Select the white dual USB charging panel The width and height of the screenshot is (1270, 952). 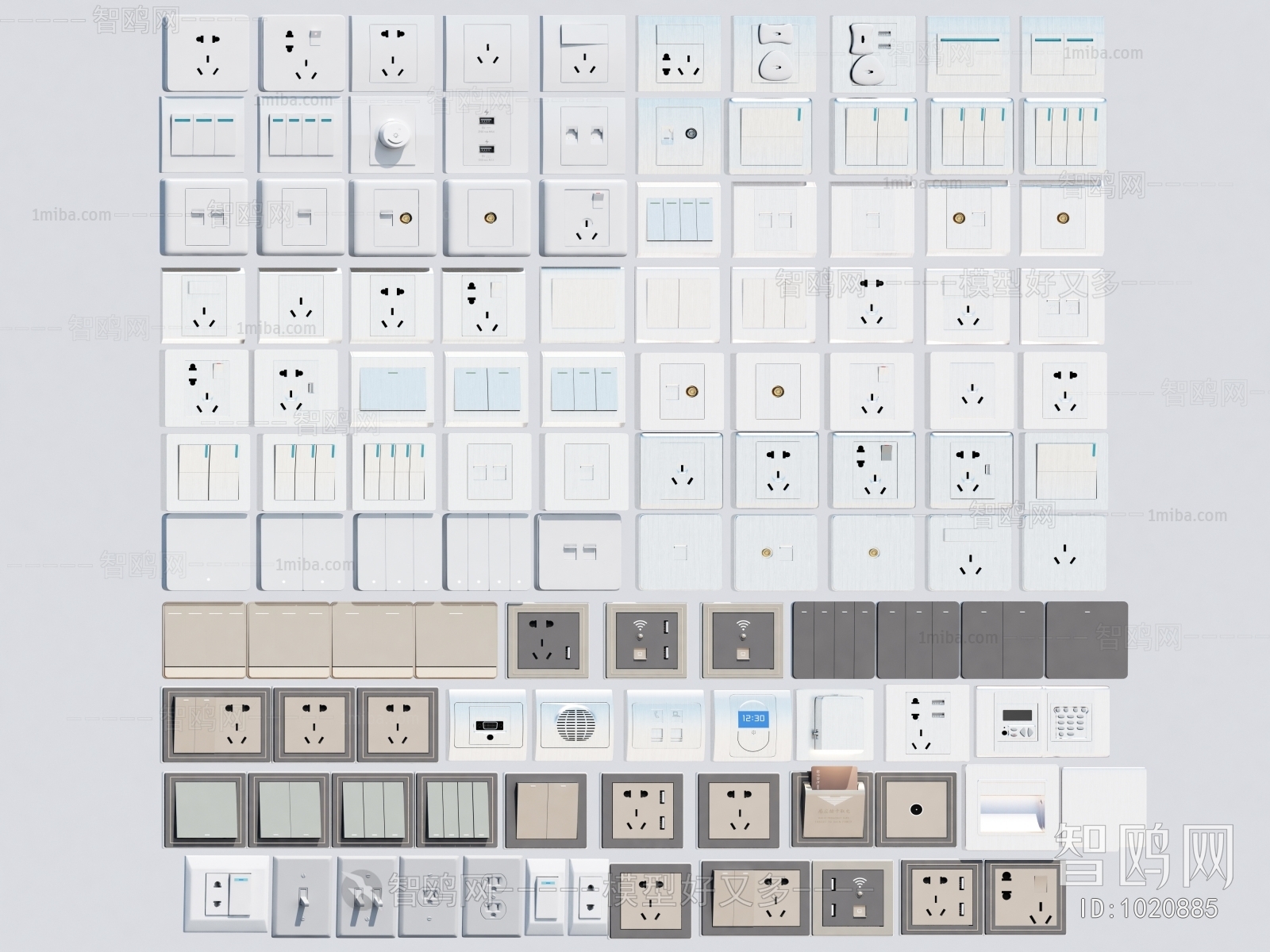[x=487, y=135]
